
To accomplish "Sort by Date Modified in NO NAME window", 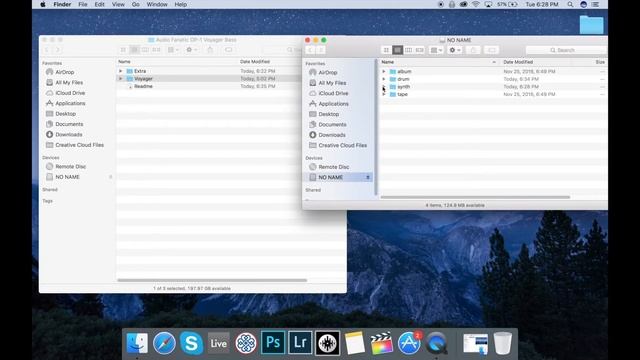I will [x=535, y=62].
